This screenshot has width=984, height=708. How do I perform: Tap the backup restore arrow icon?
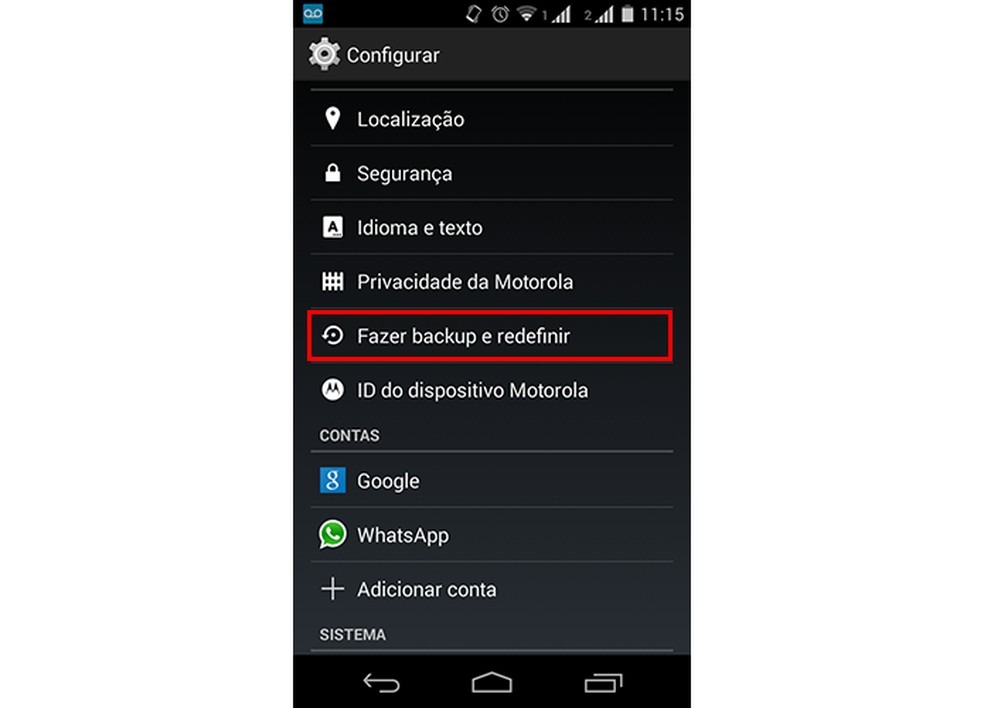click(333, 335)
